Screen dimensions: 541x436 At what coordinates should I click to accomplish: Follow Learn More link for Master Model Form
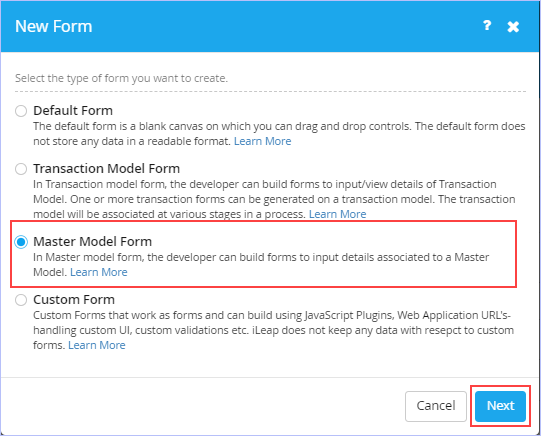[x=99, y=272]
